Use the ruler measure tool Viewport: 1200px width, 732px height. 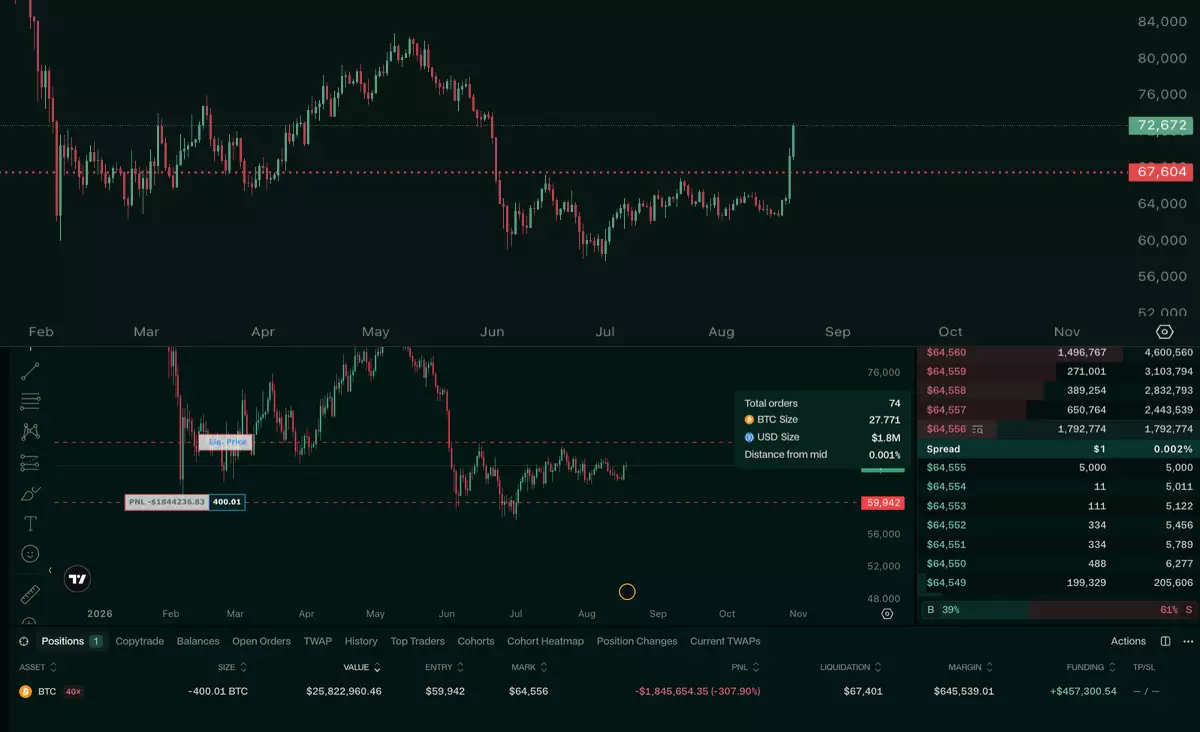[30, 594]
